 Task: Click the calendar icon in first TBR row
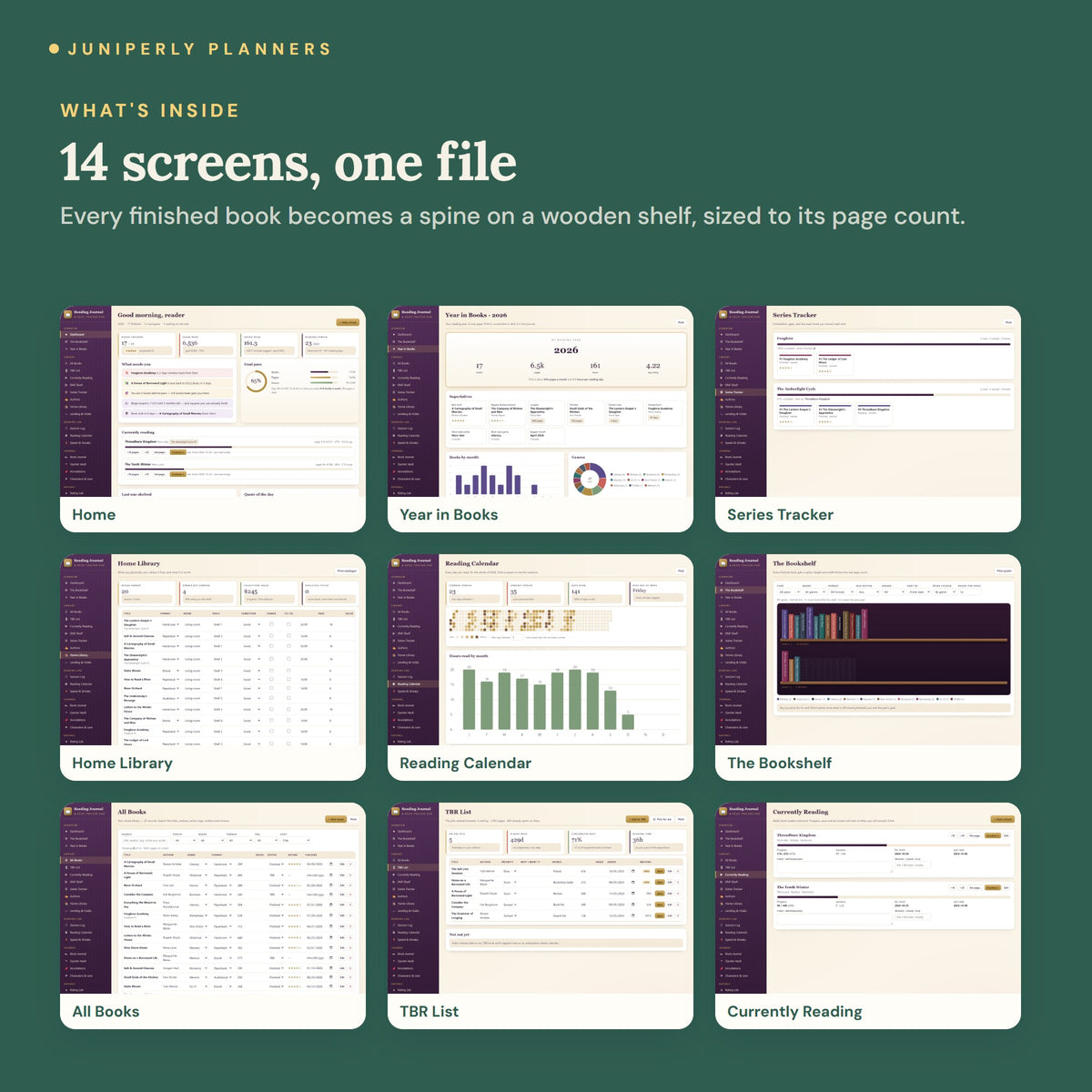click(x=633, y=871)
